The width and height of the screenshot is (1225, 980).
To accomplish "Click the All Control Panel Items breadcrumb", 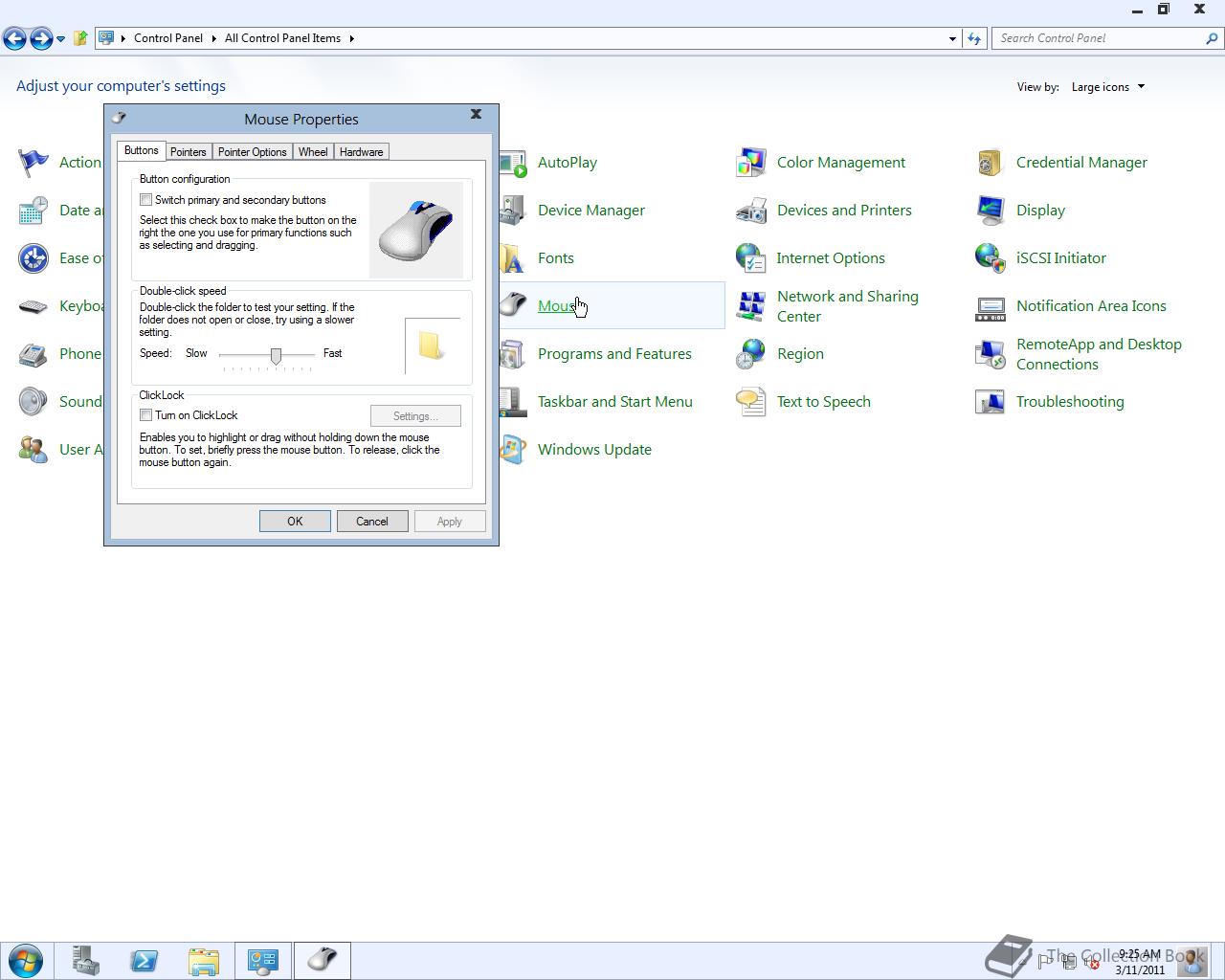I will [282, 38].
